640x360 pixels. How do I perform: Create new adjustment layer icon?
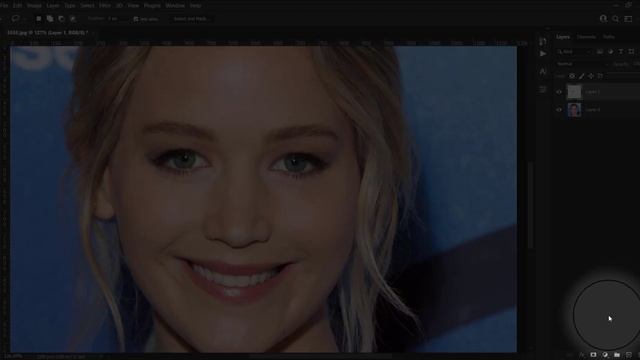(605, 355)
